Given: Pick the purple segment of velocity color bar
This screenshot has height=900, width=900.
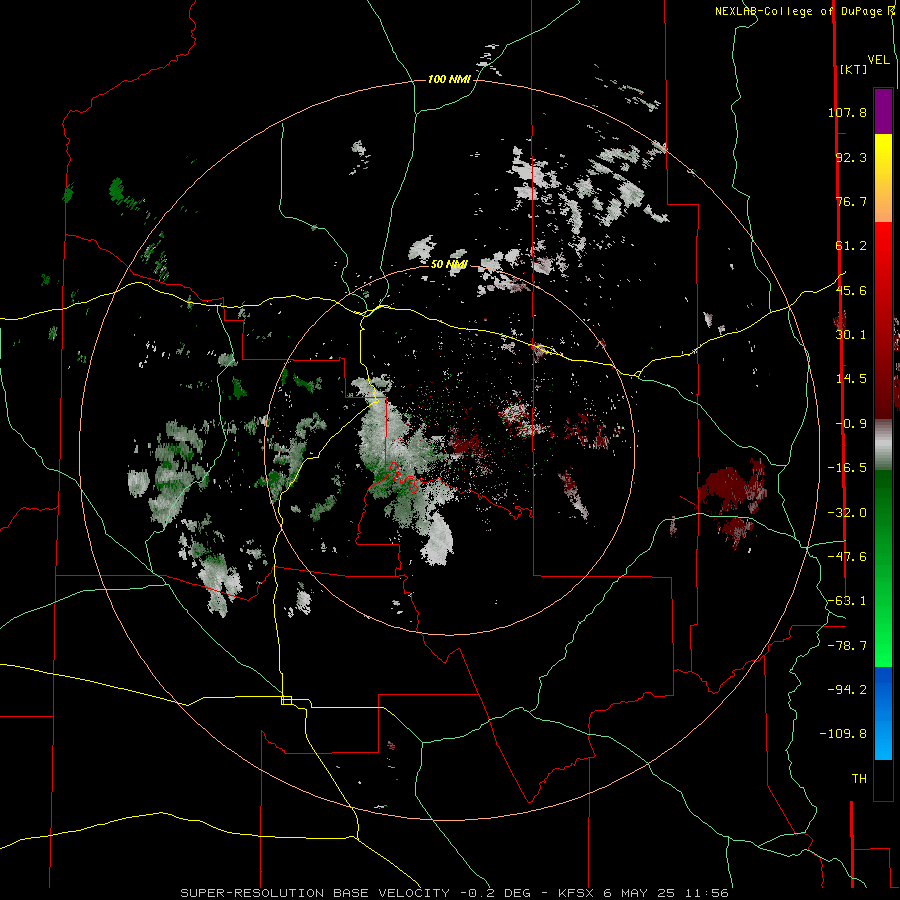Looking at the screenshot, I should pyautogui.click(x=883, y=111).
